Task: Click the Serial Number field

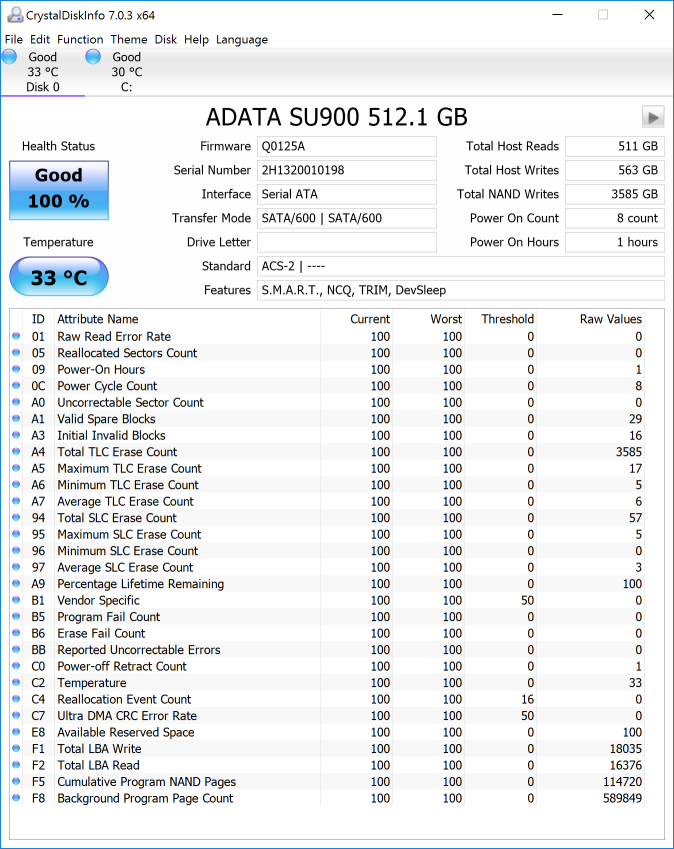Action: 346,170
